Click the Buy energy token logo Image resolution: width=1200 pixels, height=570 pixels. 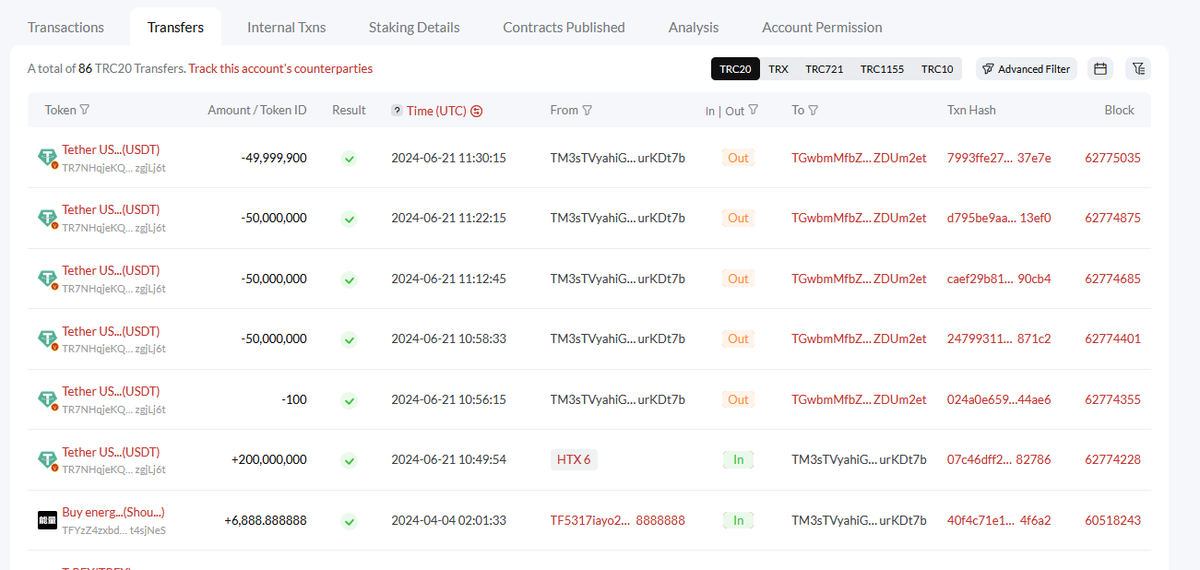pos(47,520)
